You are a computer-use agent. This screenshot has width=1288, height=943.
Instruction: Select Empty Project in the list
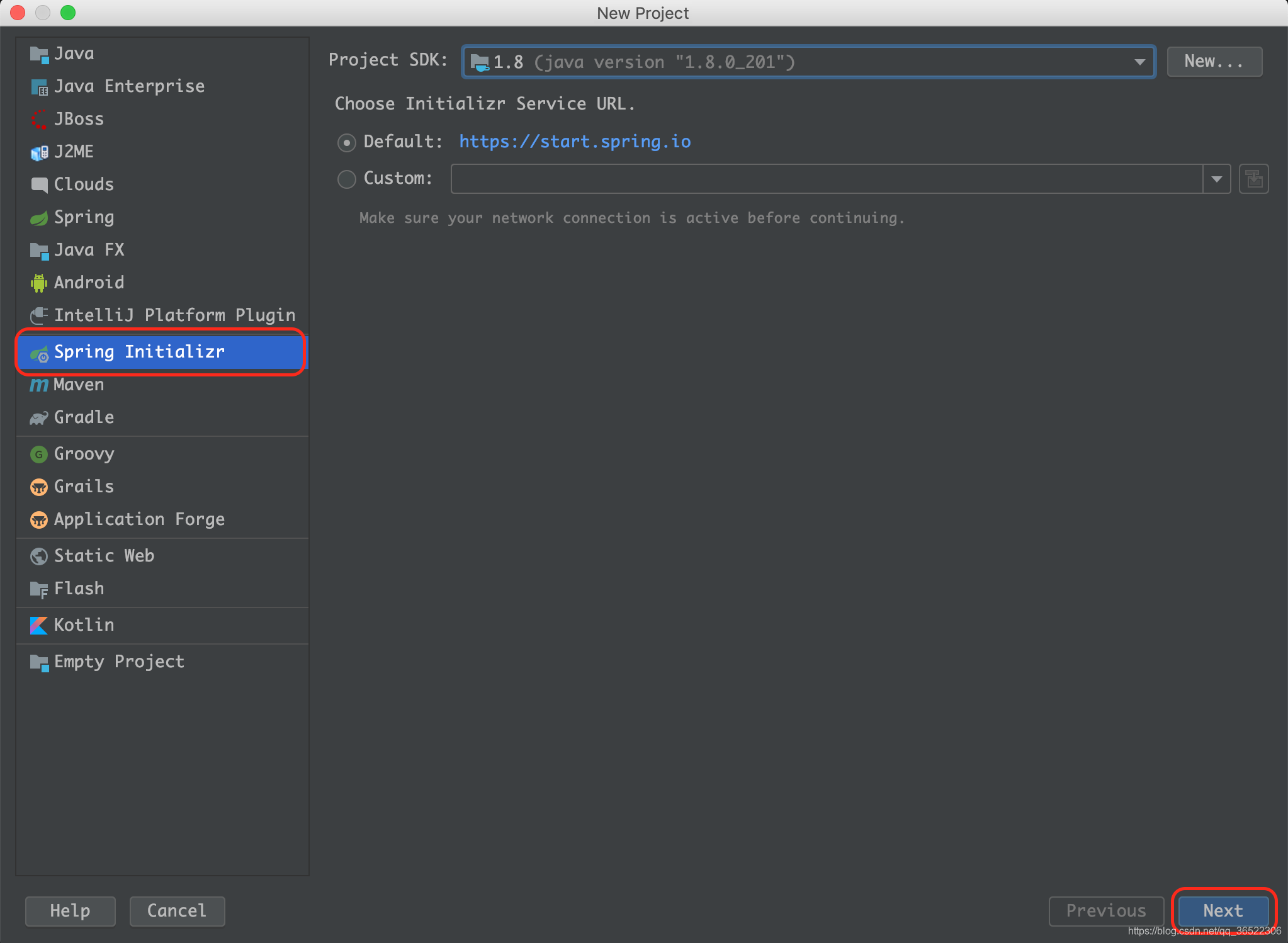119,662
